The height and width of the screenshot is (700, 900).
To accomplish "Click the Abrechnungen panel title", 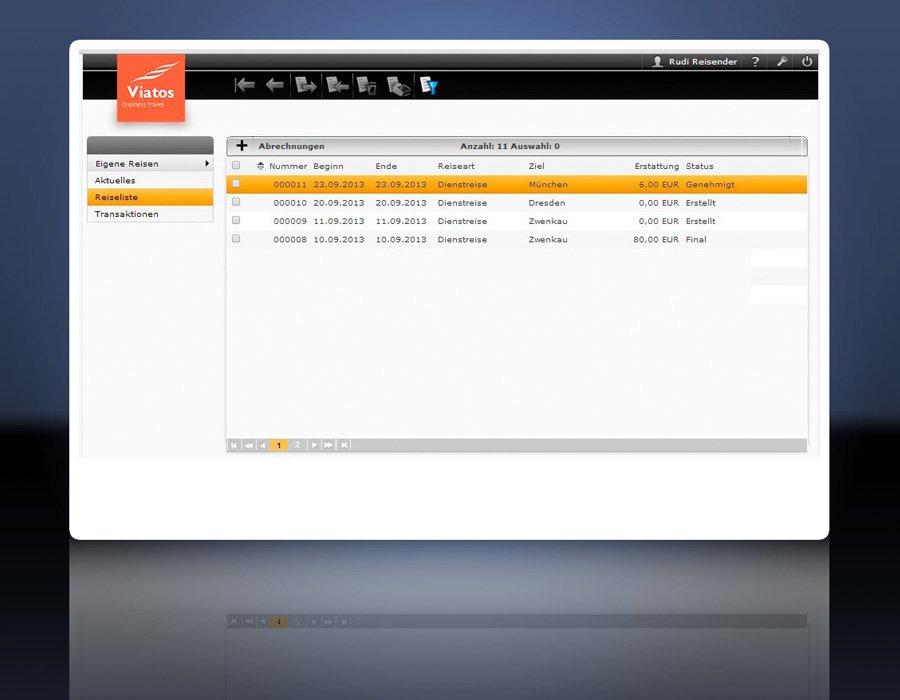I will point(292,146).
